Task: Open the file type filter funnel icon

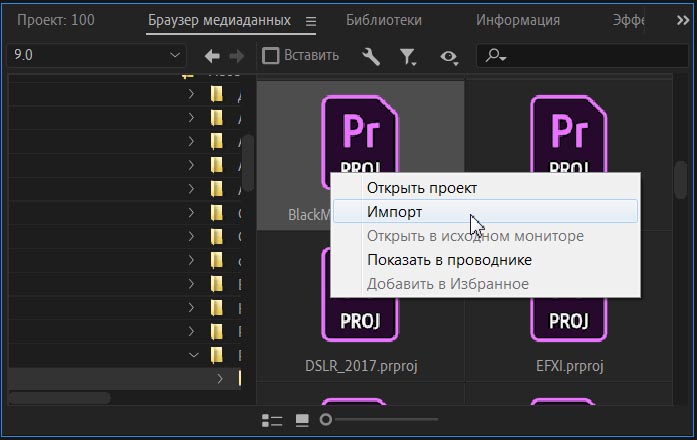Action: 407,57
